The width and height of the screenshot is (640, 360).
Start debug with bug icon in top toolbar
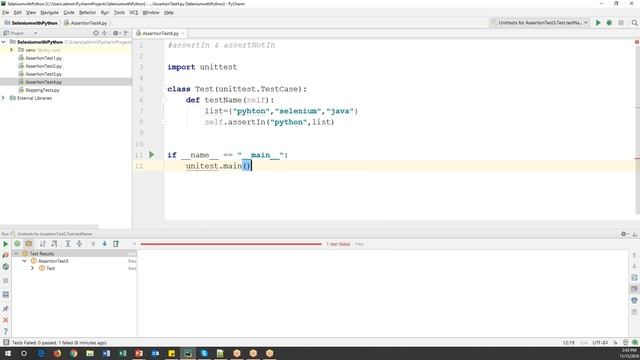point(609,23)
